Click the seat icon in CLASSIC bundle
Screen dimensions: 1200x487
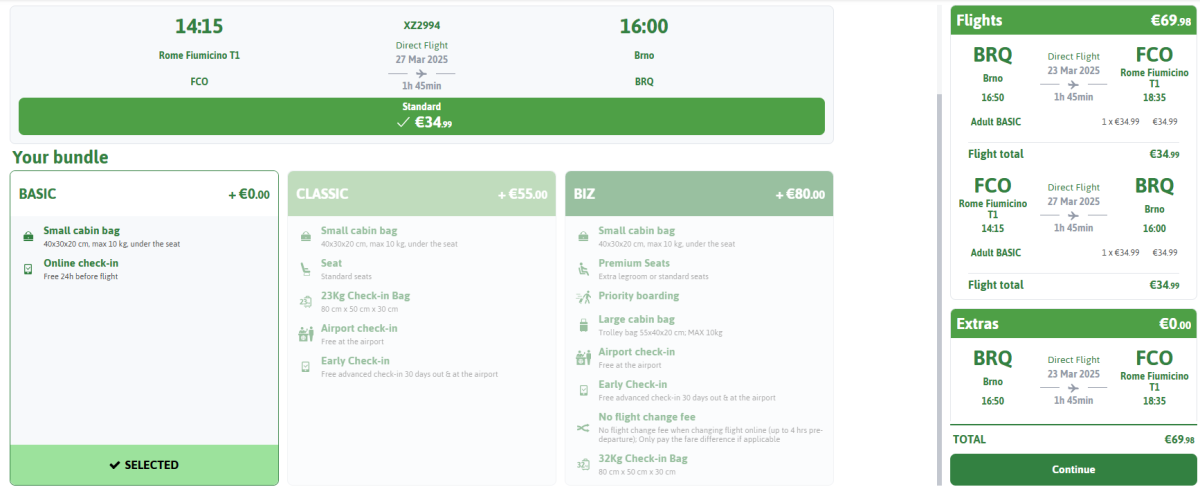(305, 268)
